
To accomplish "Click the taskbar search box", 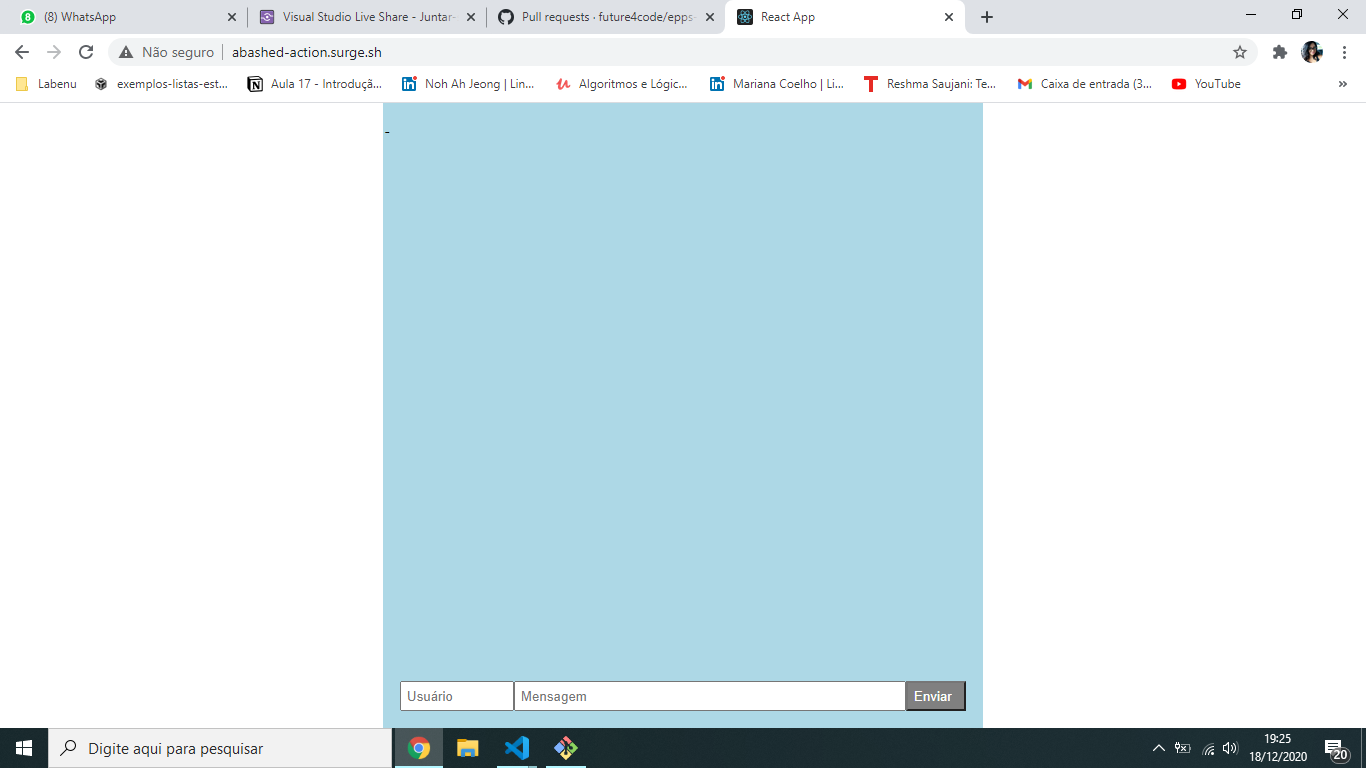I will [220, 748].
